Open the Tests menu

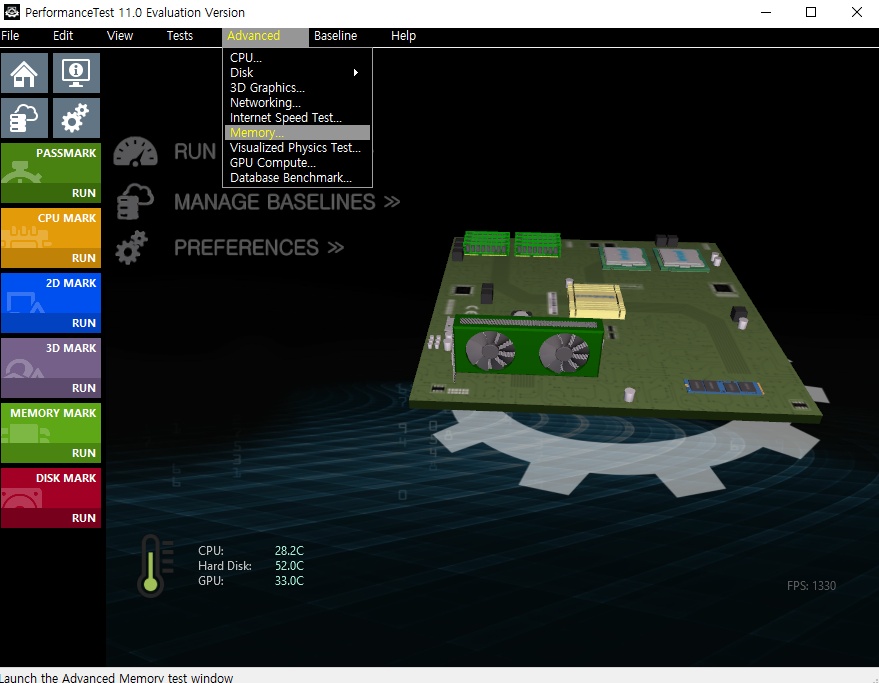point(179,36)
